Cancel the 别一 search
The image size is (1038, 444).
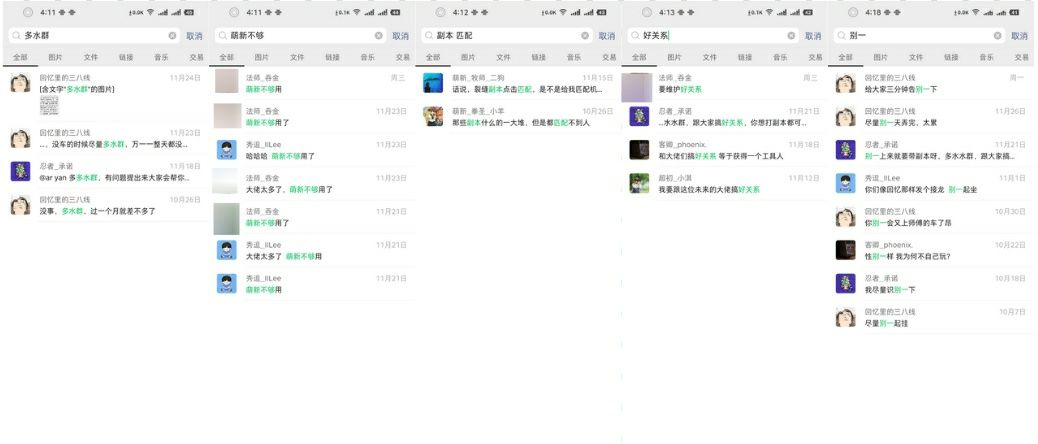(1019, 36)
